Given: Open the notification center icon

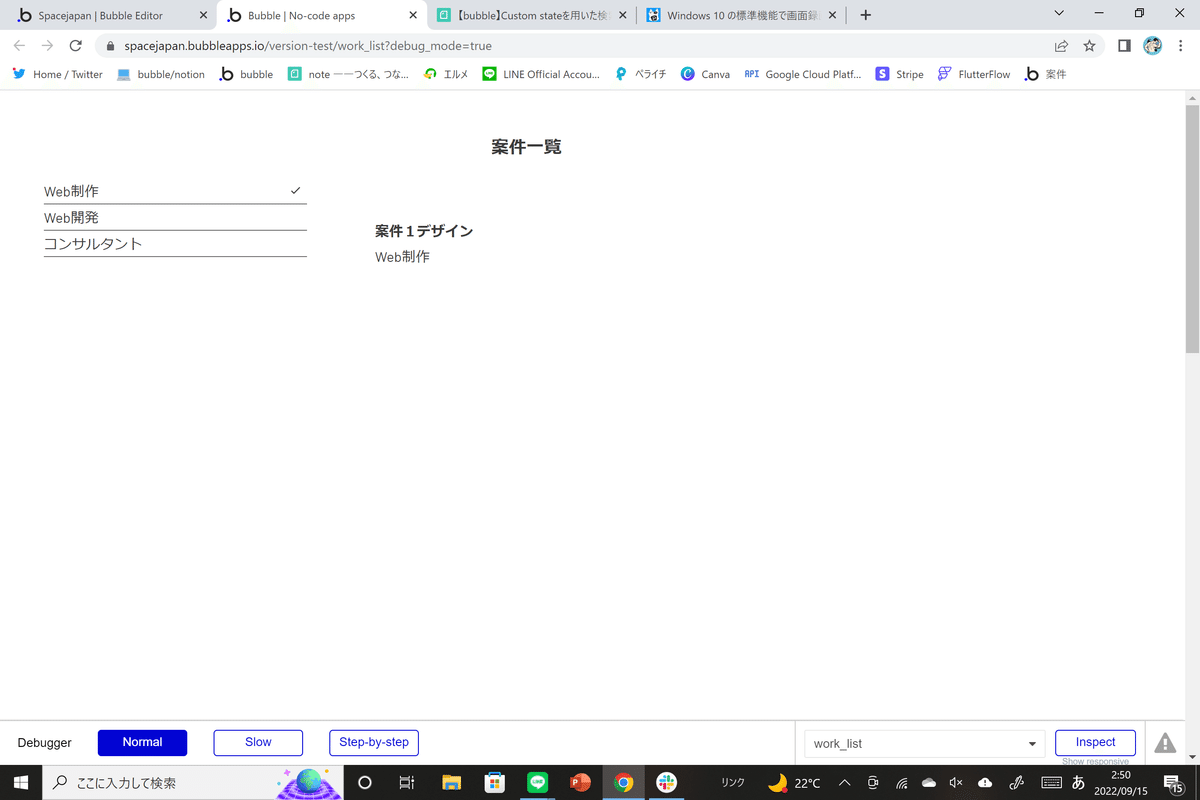Looking at the screenshot, I should 1172,784.
